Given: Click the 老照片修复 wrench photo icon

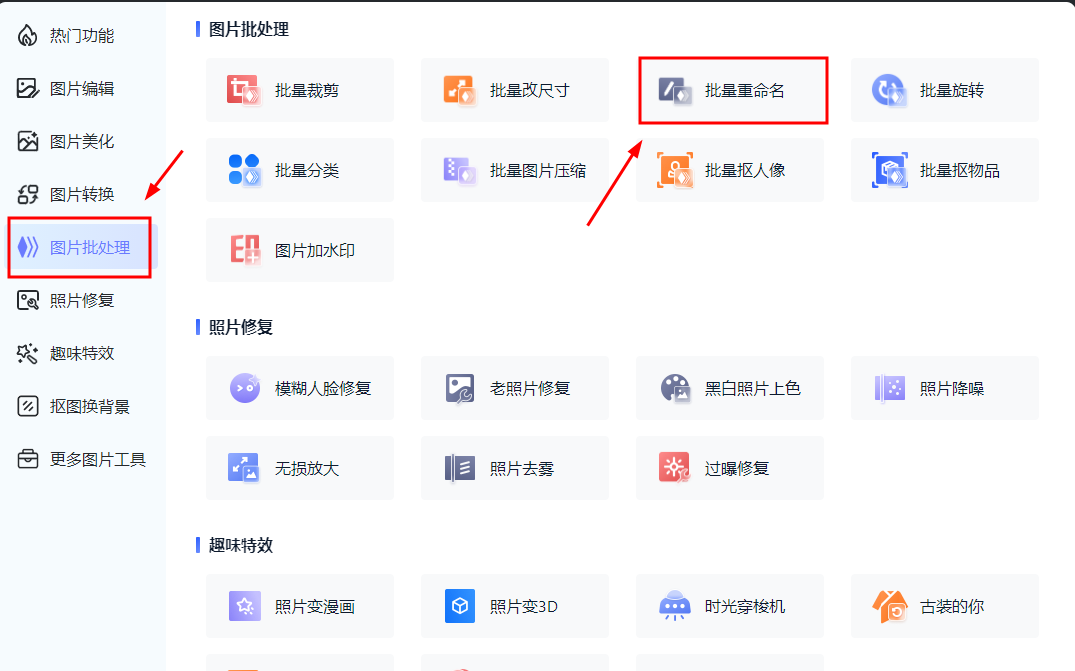Looking at the screenshot, I should (x=460, y=388).
